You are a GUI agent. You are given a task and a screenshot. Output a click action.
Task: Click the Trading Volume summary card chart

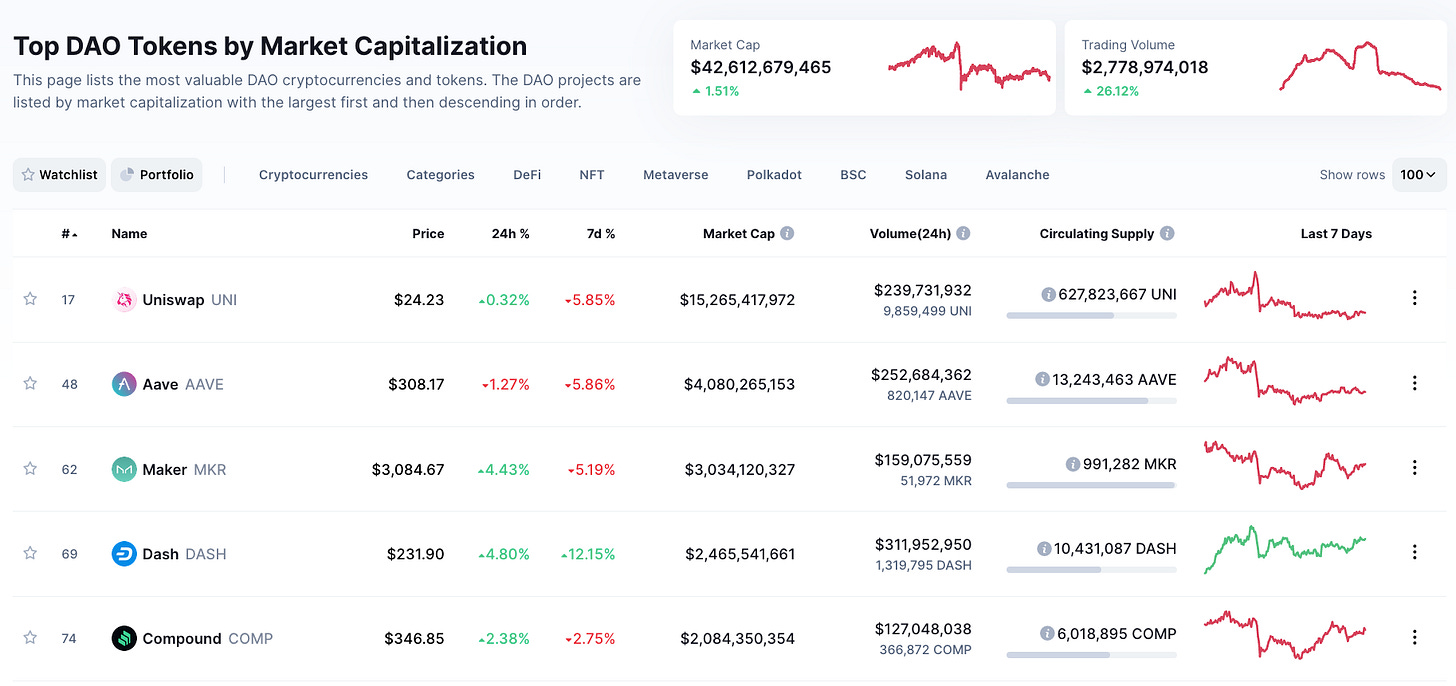(x=1361, y=66)
